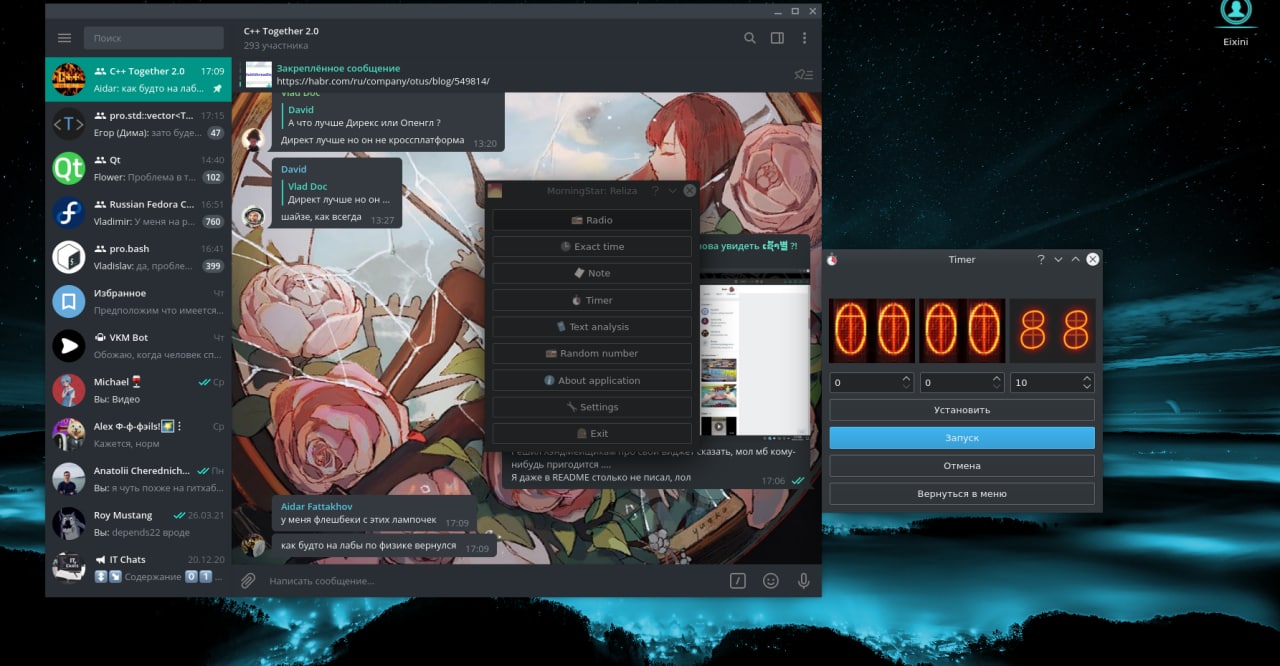Click the Vlad Doc reply quote in David's message
The height and width of the screenshot is (666, 1280).
pyautogui.click(x=336, y=193)
